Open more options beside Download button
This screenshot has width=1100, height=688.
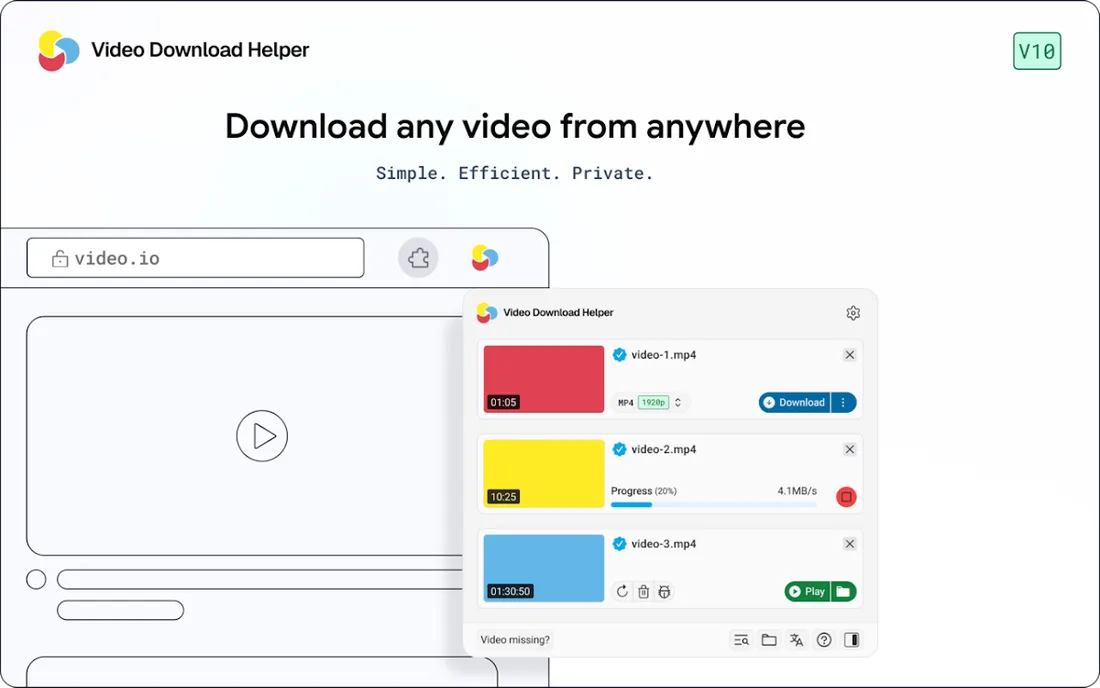click(x=843, y=403)
